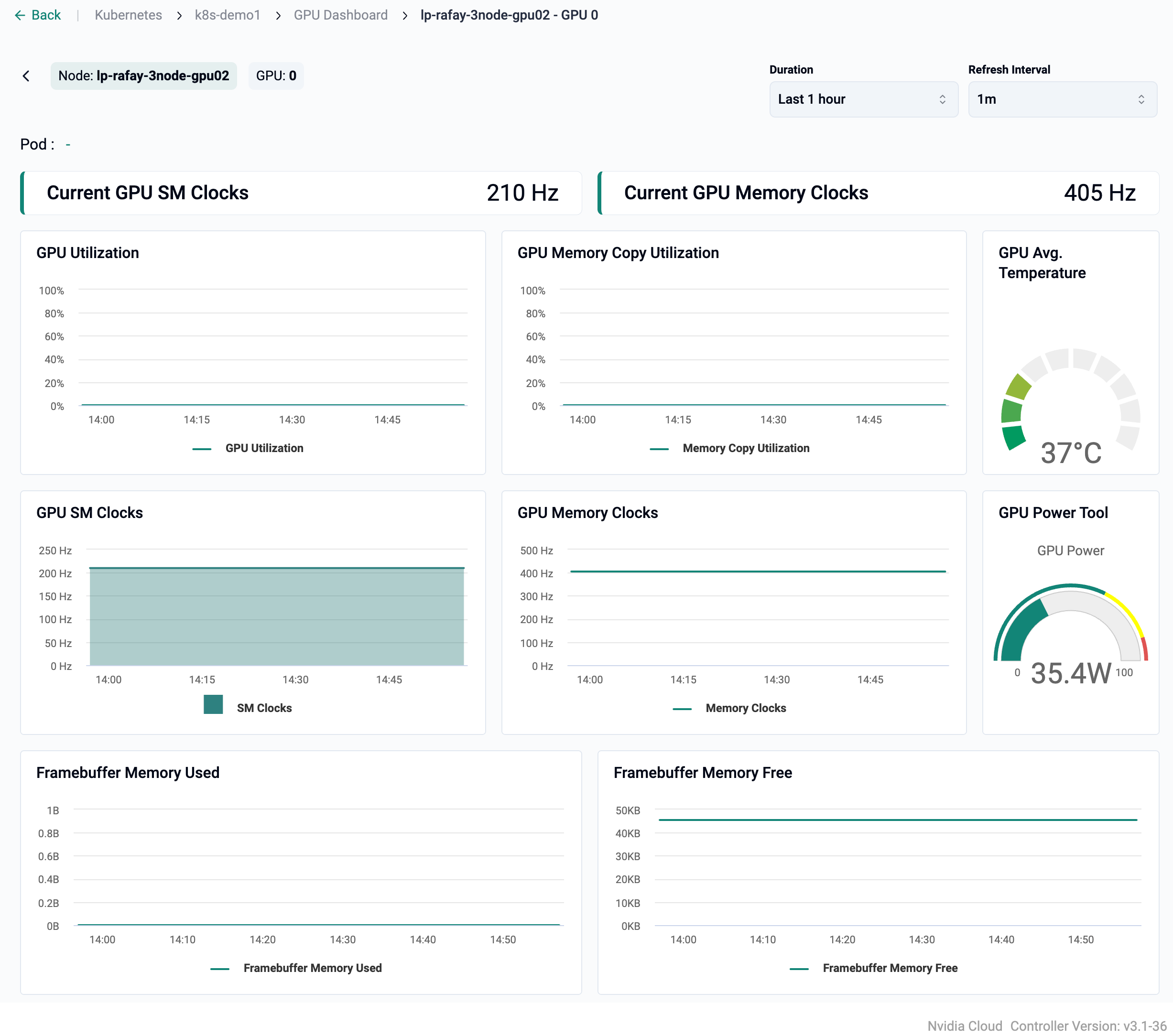Click the Pod dash link

pyautogui.click(x=68, y=145)
